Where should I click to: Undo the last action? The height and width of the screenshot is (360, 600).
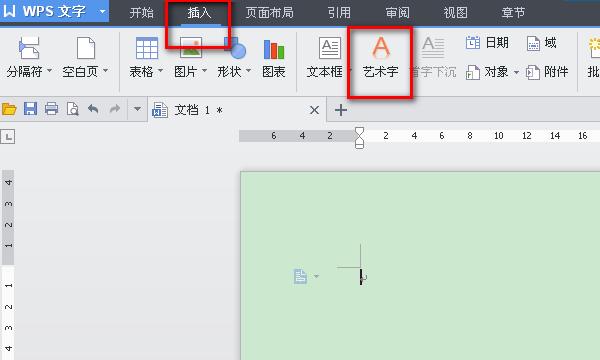[93, 109]
